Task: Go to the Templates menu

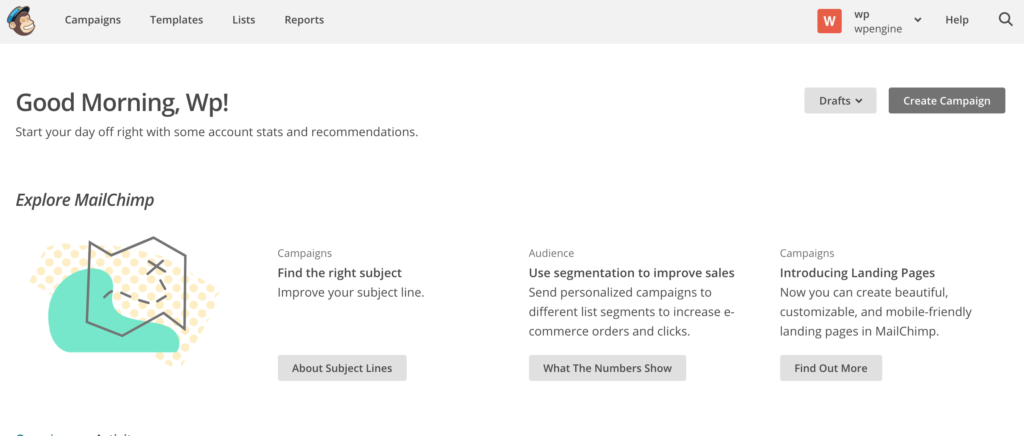Action: tap(176, 20)
